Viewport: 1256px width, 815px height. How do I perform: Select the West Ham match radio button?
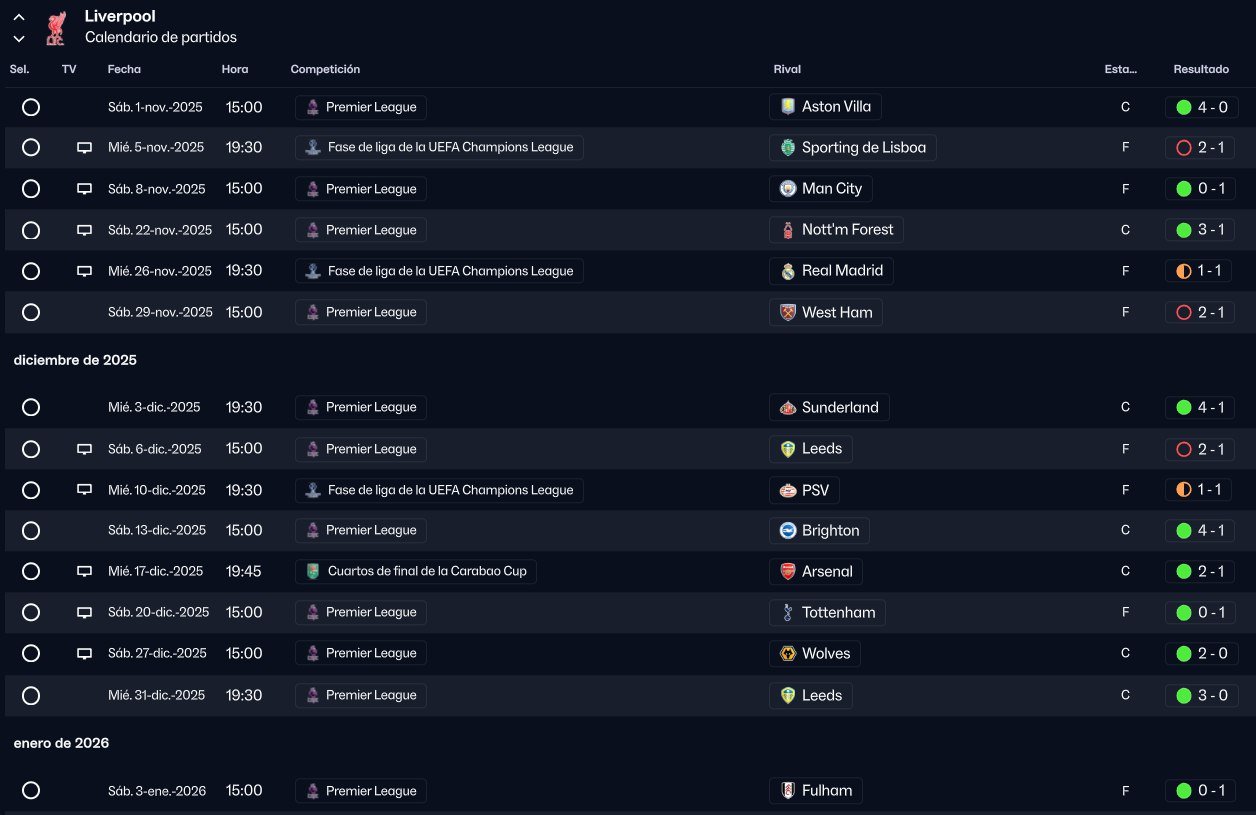pyautogui.click(x=31, y=312)
